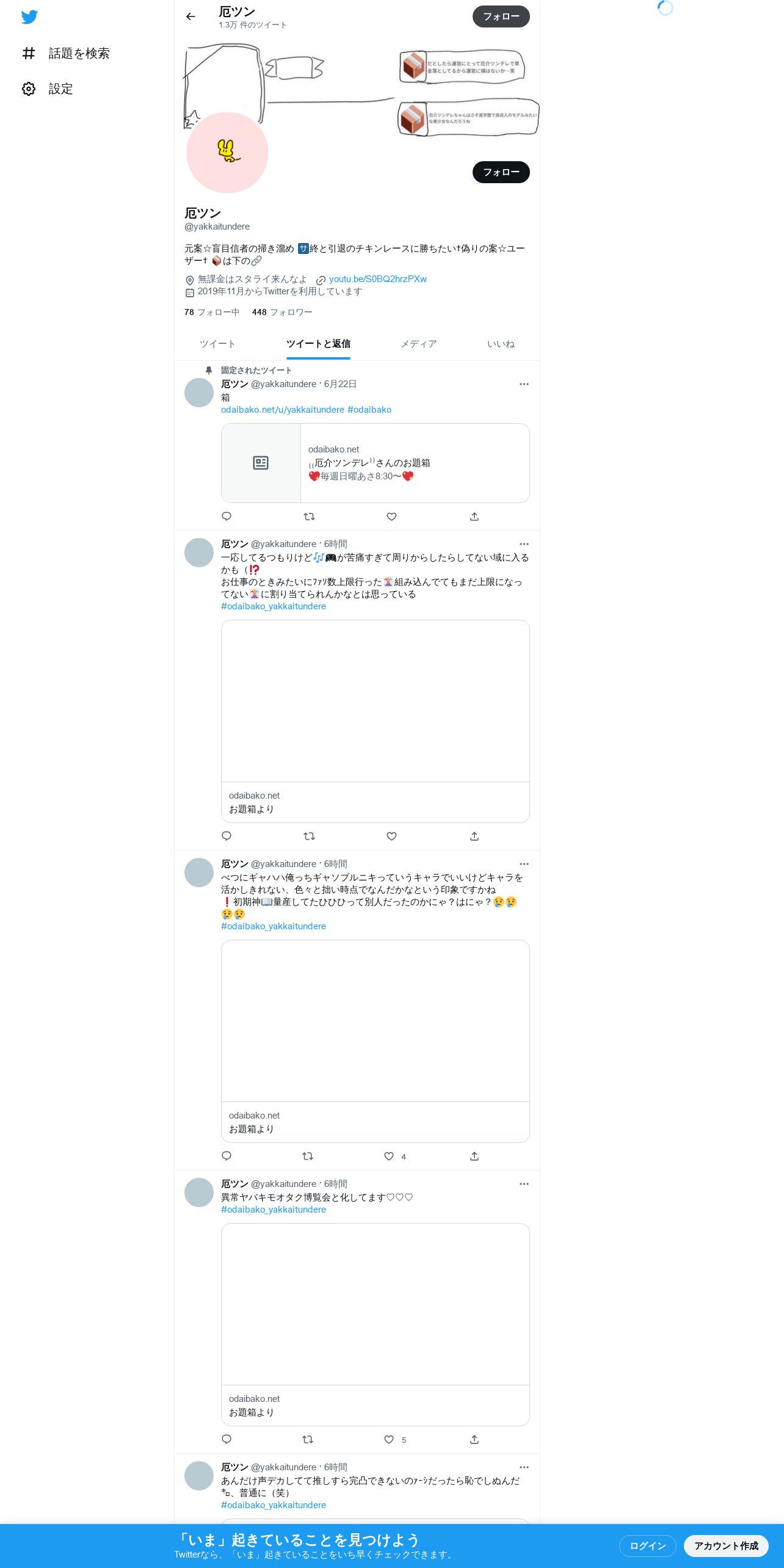Retweet the pinned 箱 tweet
784x1568 pixels.
point(309,517)
